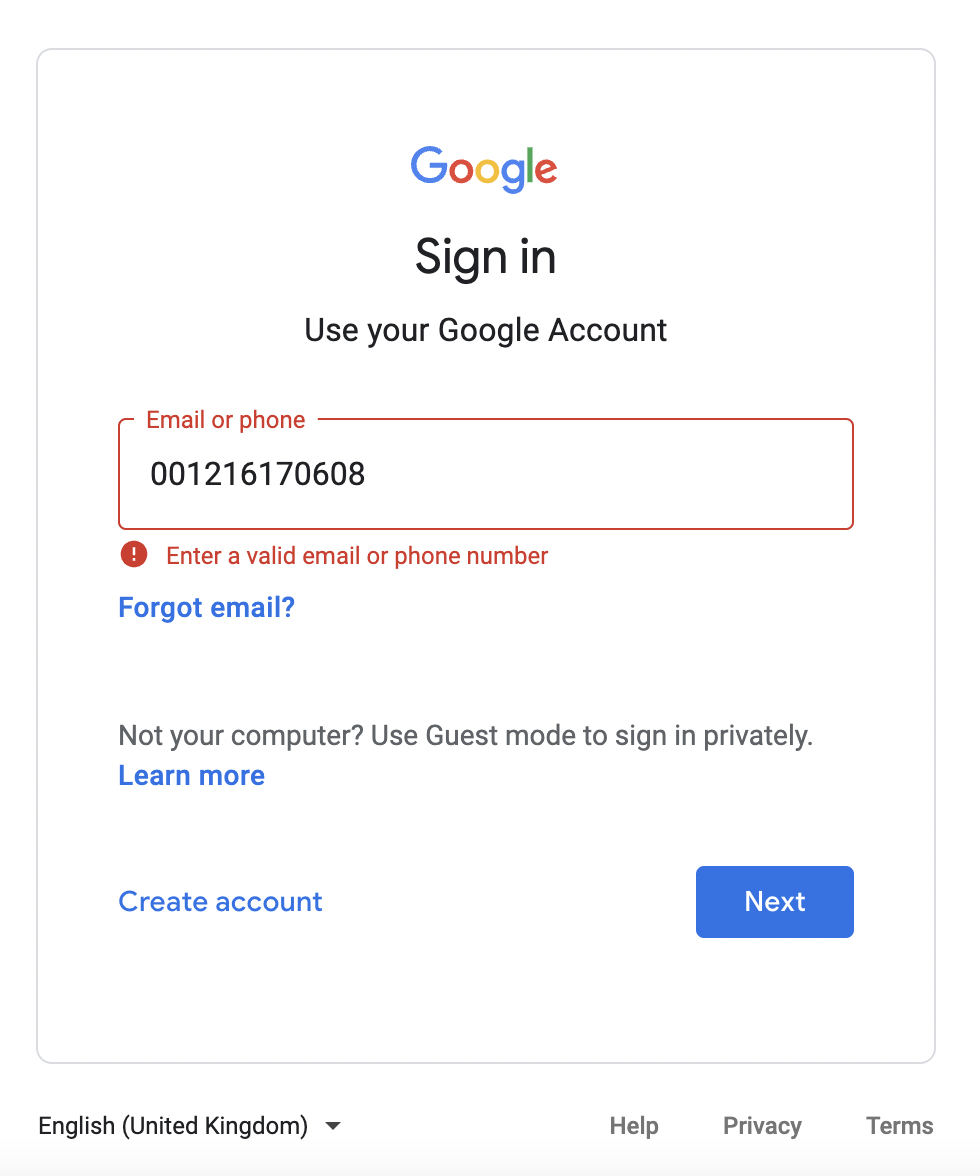Click the red Email or phone label
Screen dimensions: 980x1176
click(x=226, y=420)
